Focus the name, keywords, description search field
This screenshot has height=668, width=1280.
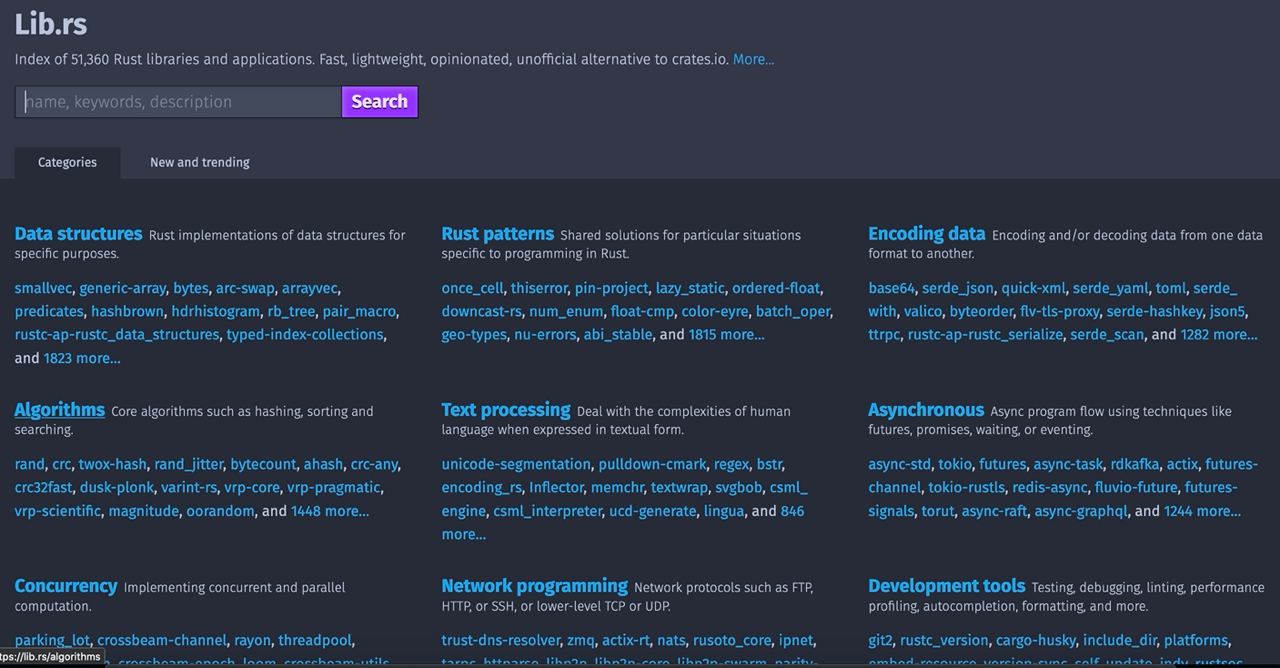[x=178, y=102]
